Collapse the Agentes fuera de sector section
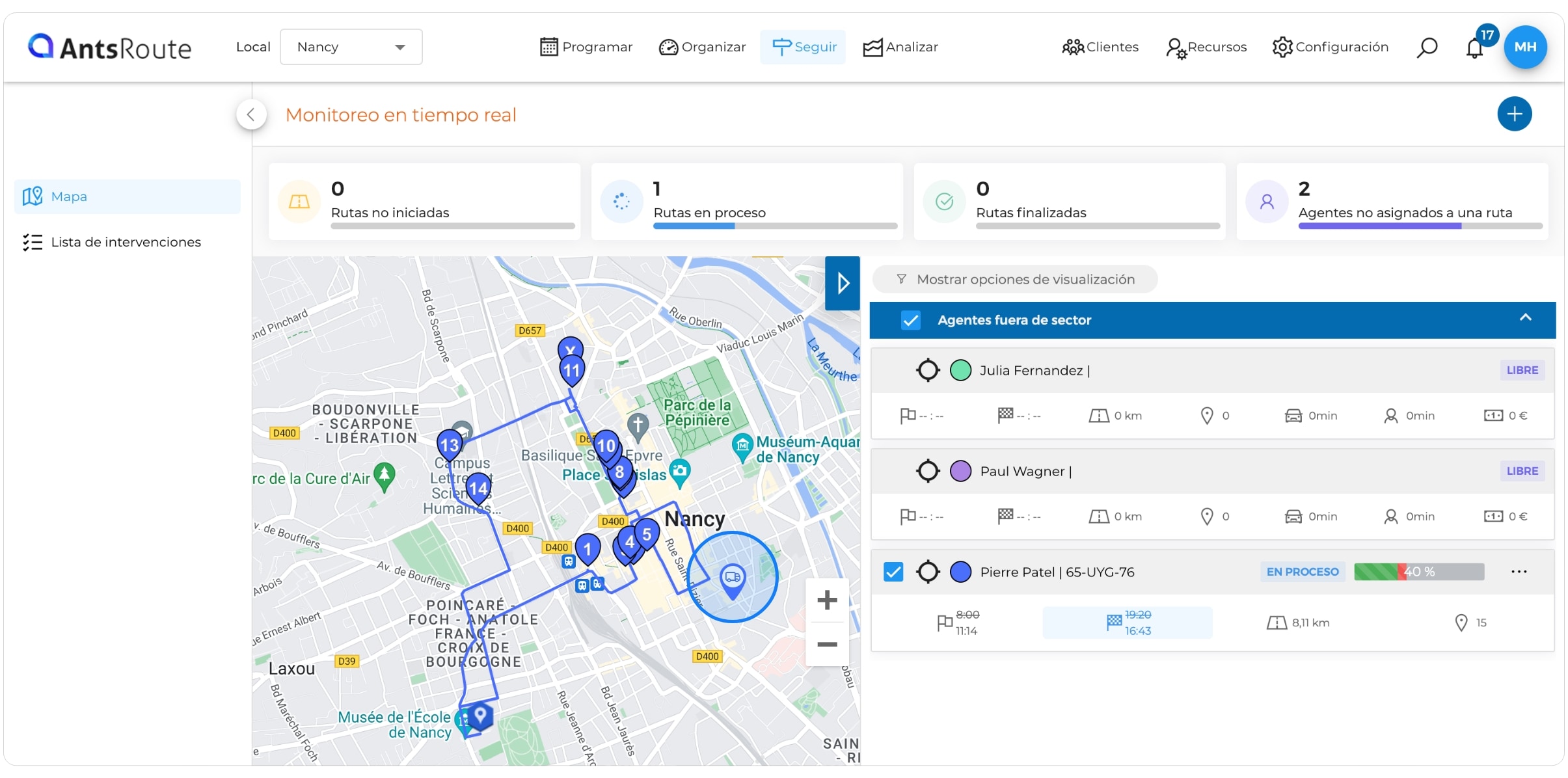Viewport: 1568px width, 778px height. coord(1525,318)
